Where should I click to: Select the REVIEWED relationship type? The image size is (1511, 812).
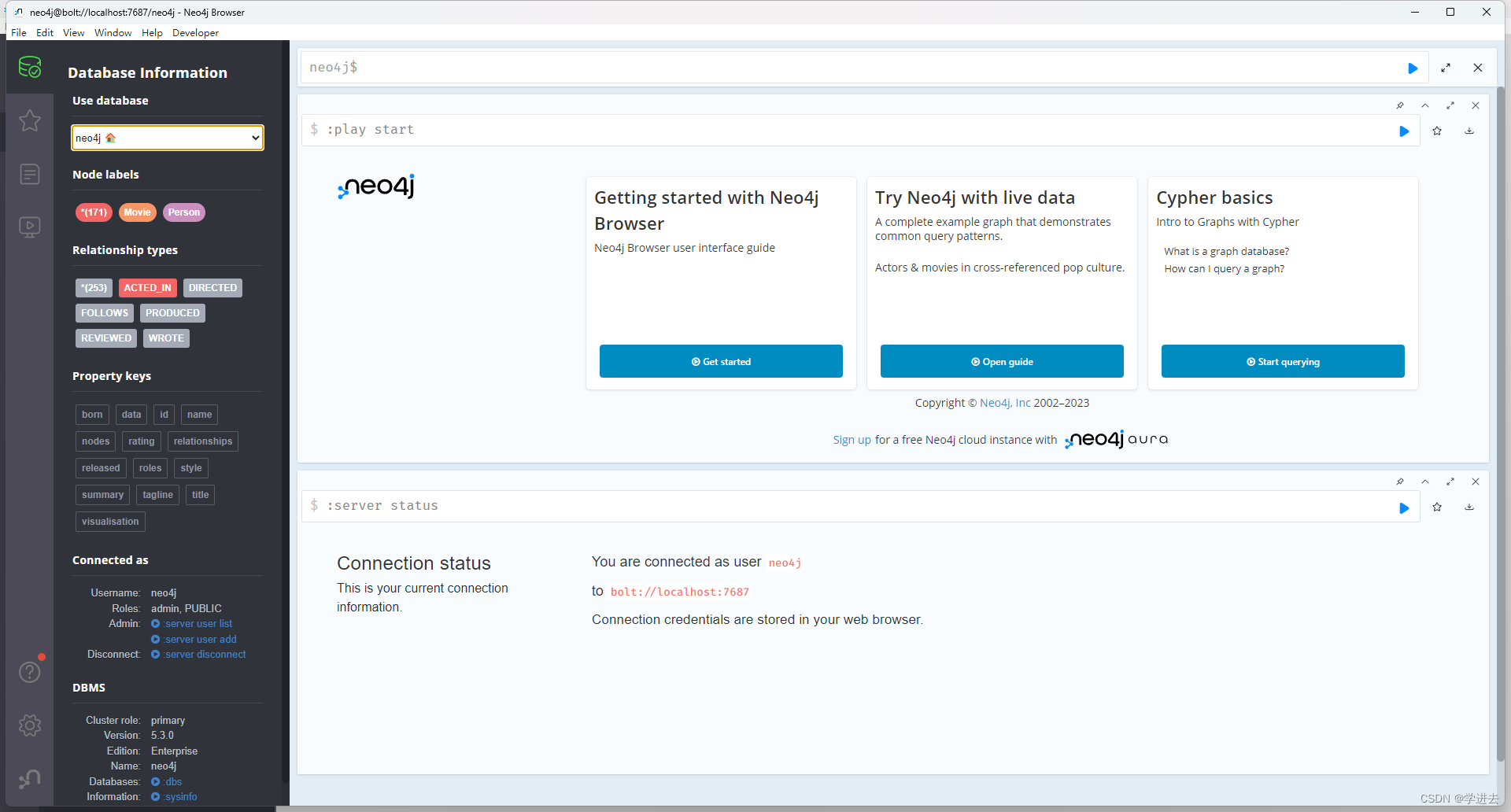[x=106, y=338]
